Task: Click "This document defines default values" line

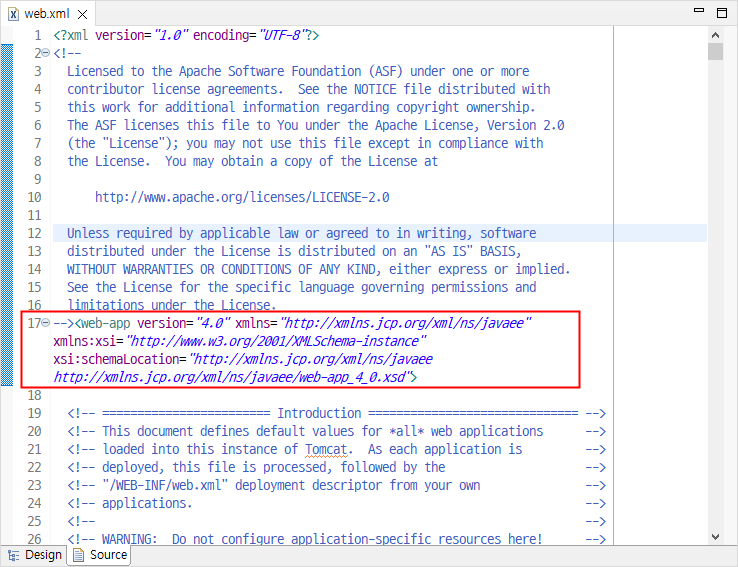Action: [x=322, y=431]
